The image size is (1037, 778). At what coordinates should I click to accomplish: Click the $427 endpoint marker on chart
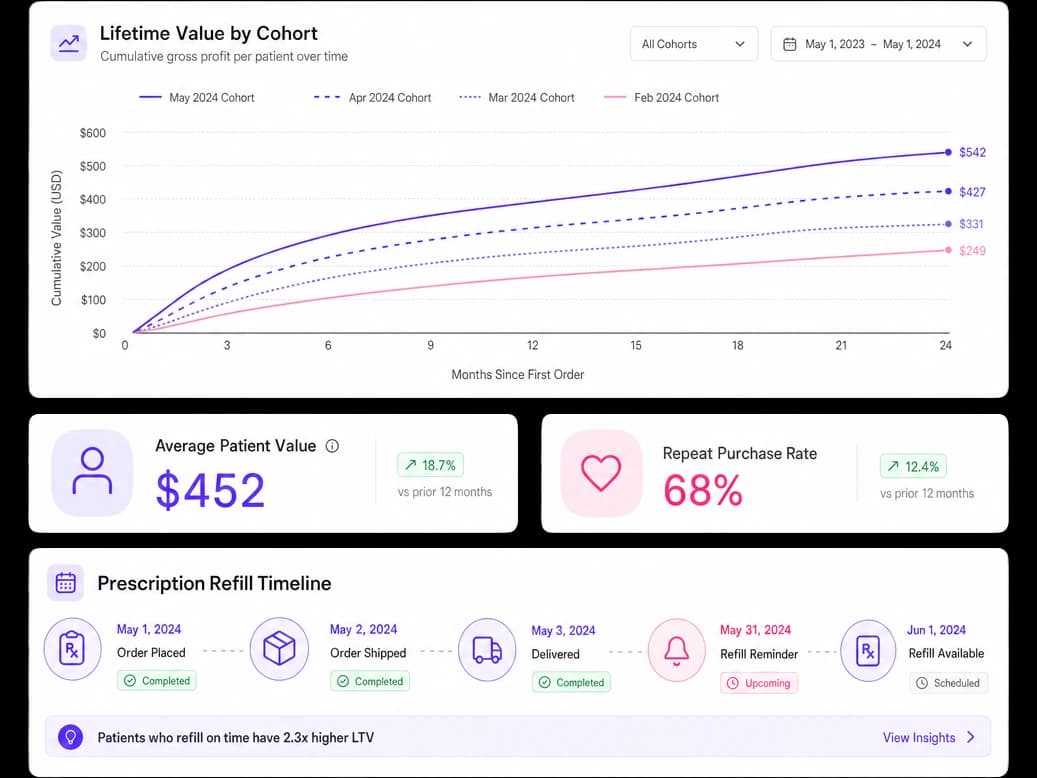click(x=948, y=191)
